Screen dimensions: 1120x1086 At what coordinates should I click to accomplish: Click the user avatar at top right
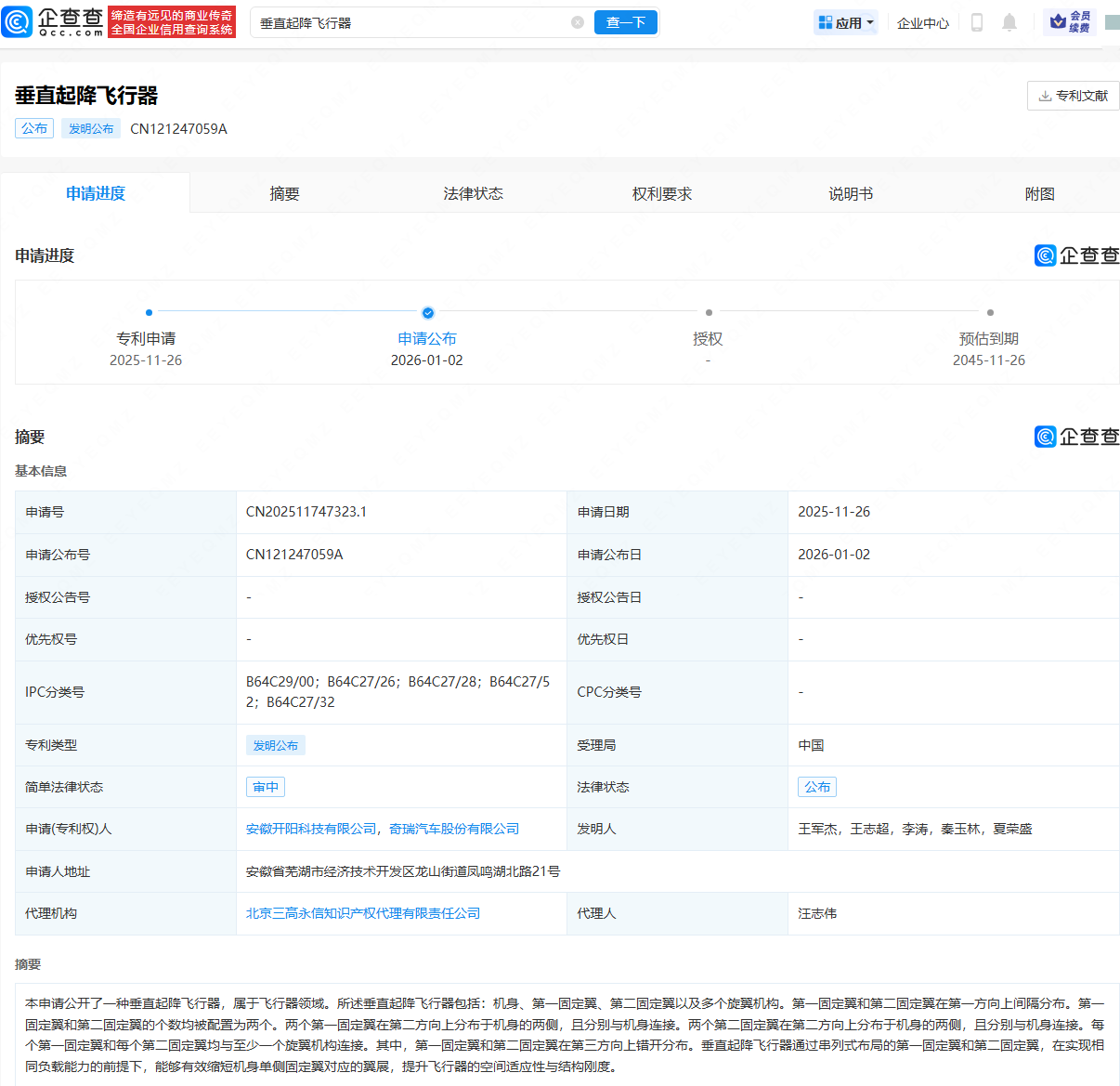click(1112, 22)
